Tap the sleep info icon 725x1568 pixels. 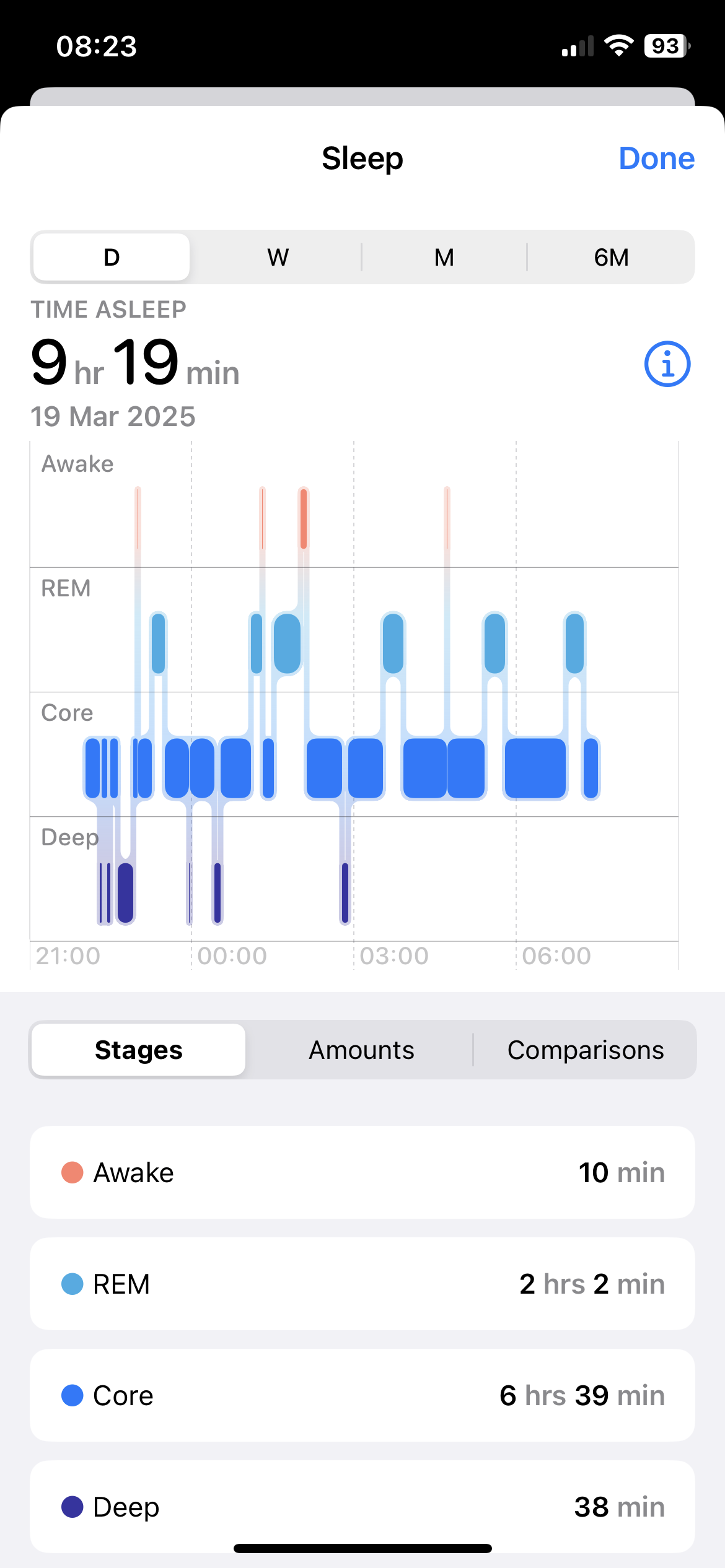point(667,364)
